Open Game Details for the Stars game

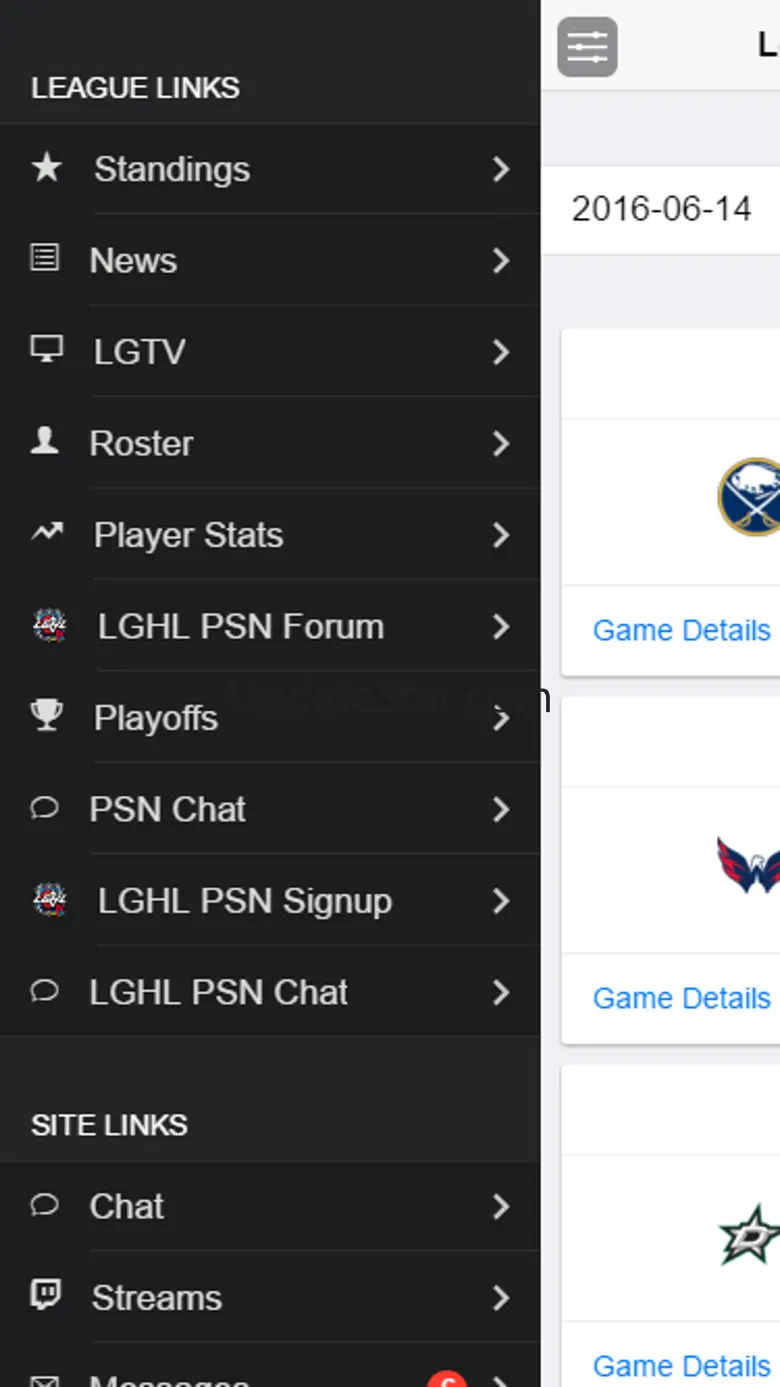coord(681,1365)
